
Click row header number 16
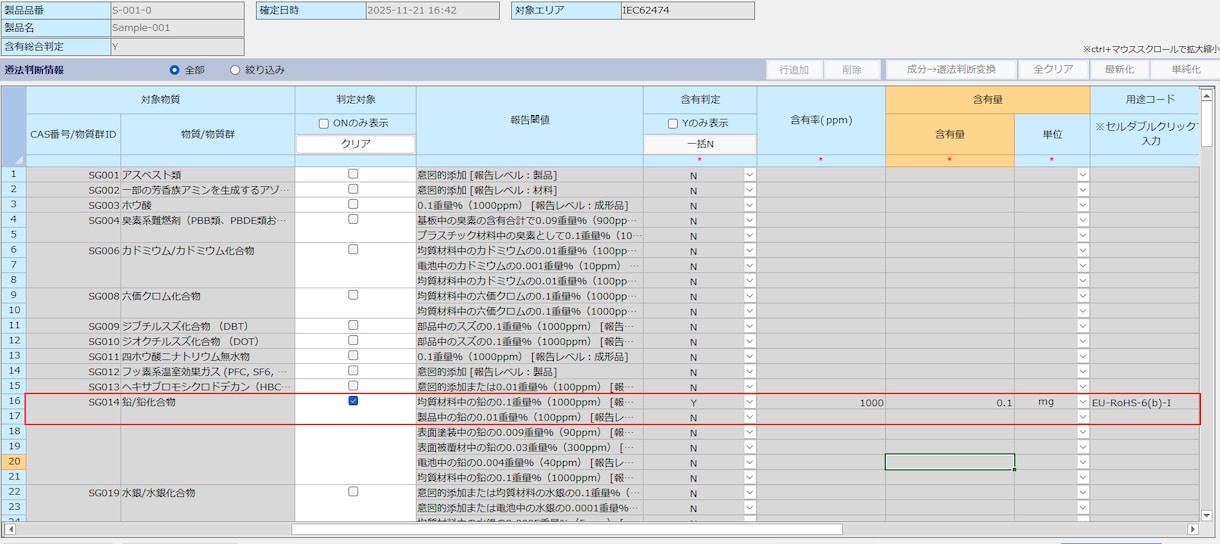point(14,402)
